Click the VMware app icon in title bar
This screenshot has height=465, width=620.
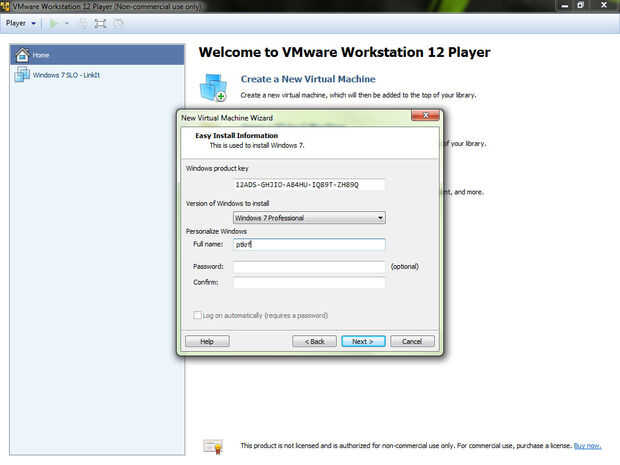[5, 6]
